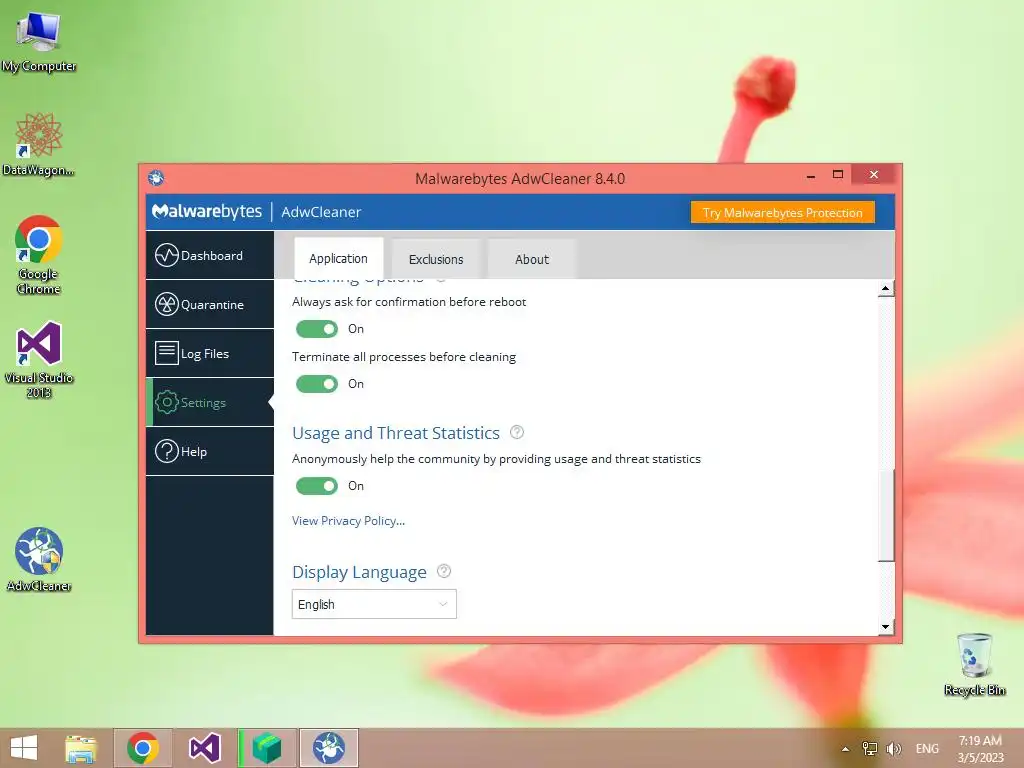Screen dimensions: 1024x768
Task: Switch to Chrome in the taskbar
Action: click(x=143, y=748)
